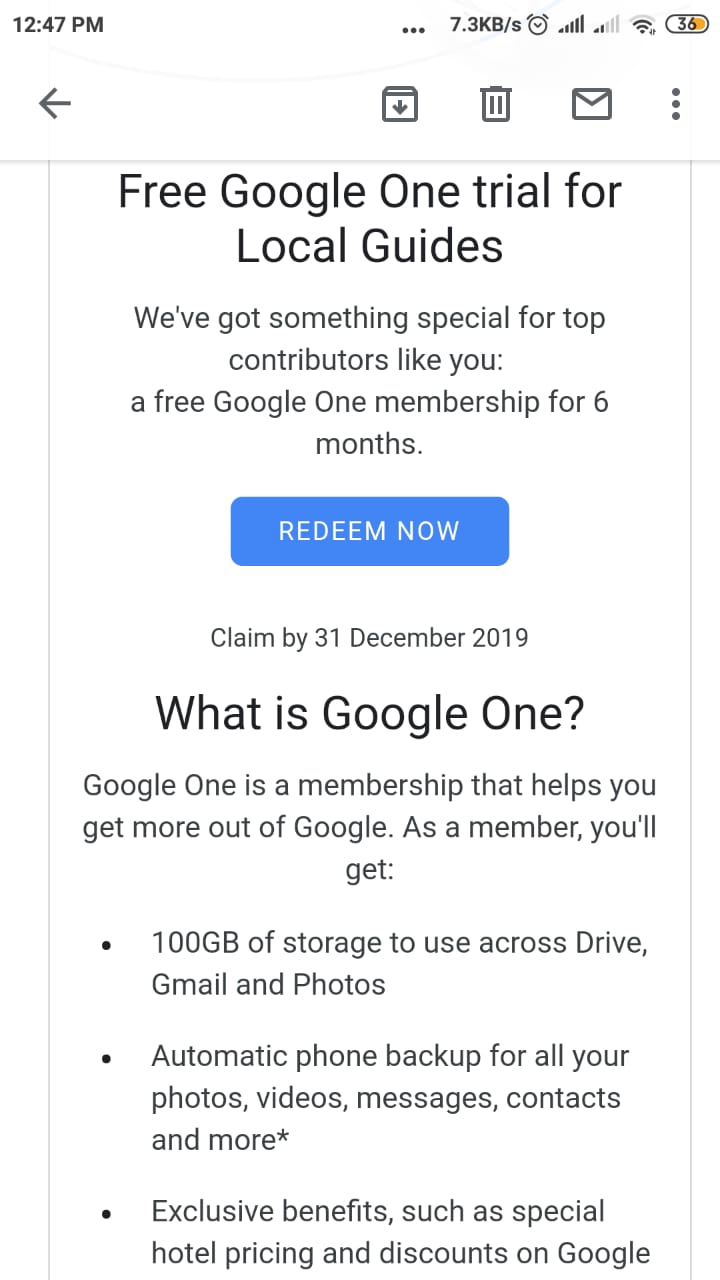Tap the "We've got something special" paragraph
Viewport: 720px width, 1280px height.
[x=369, y=381]
